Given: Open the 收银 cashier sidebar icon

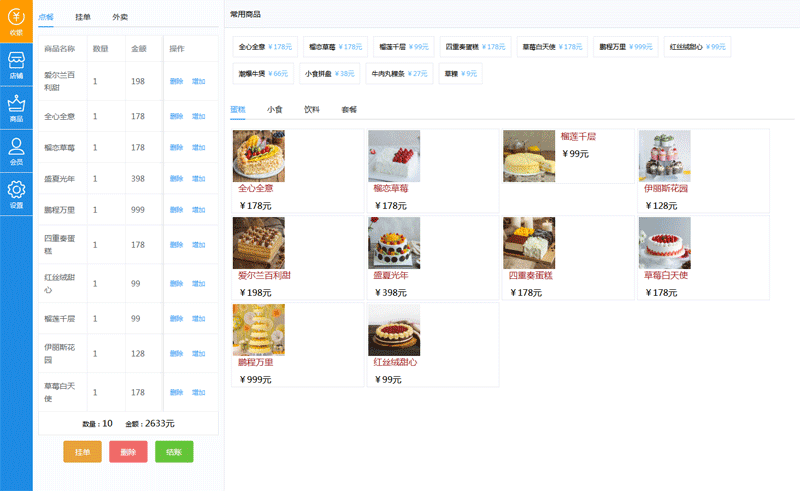Looking at the screenshot, I should (x=16, y=21).
